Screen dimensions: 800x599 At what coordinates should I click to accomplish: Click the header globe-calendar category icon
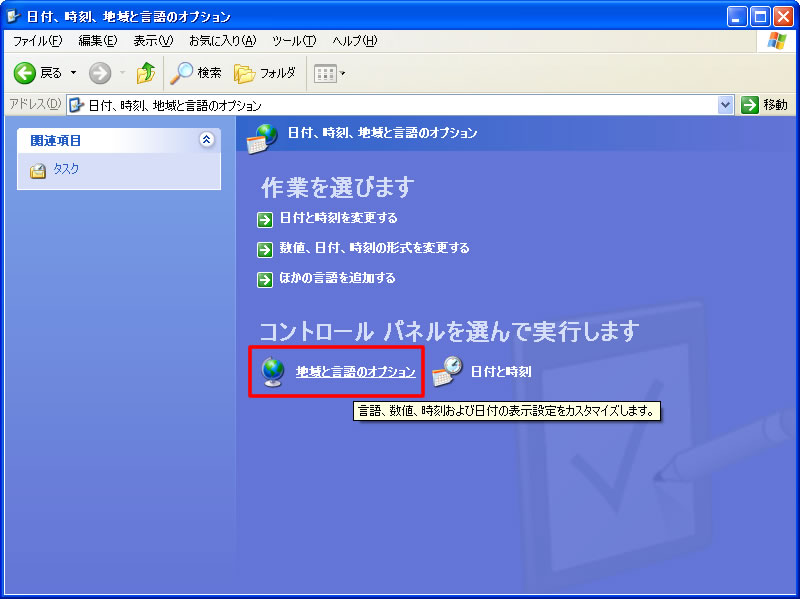coord(262,138)
